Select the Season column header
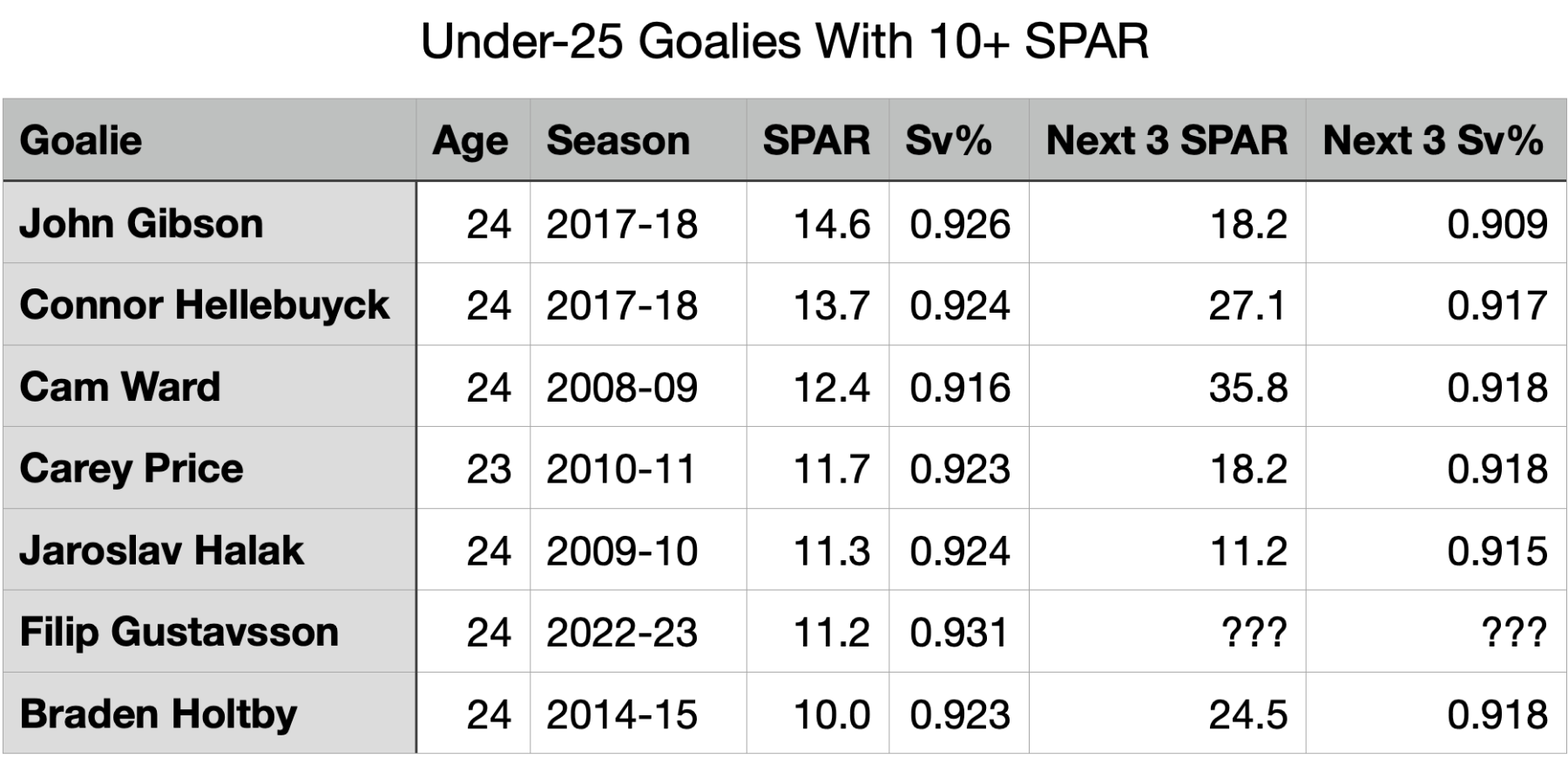This screenshot has width=1568, height=758. (618, 140)
